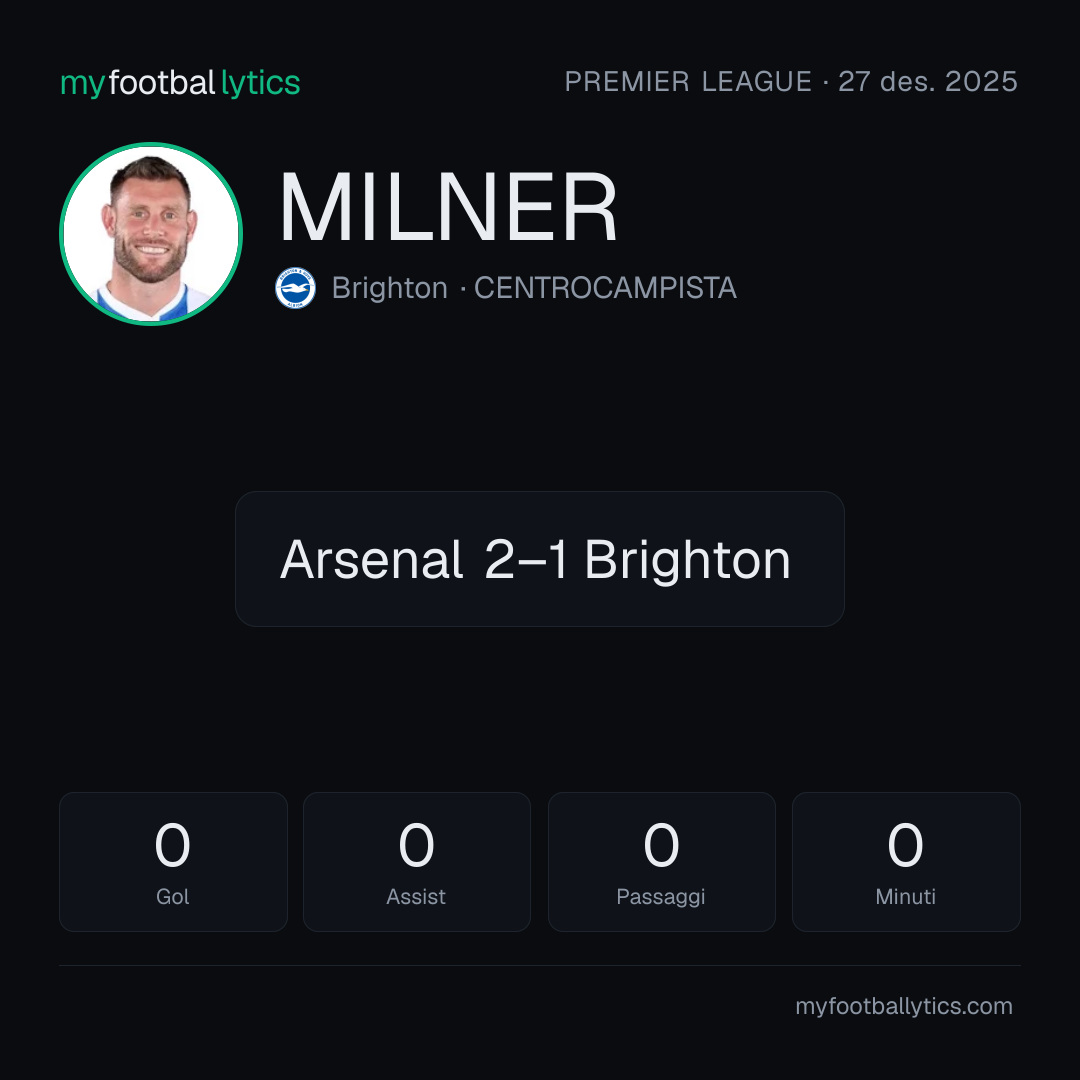Click the 27 des. 2025 date
The image size is (1080, 1080).
(928, 81)
